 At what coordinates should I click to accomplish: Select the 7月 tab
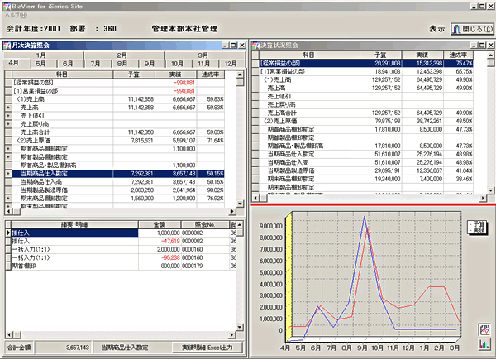click(x=95, y=63)
